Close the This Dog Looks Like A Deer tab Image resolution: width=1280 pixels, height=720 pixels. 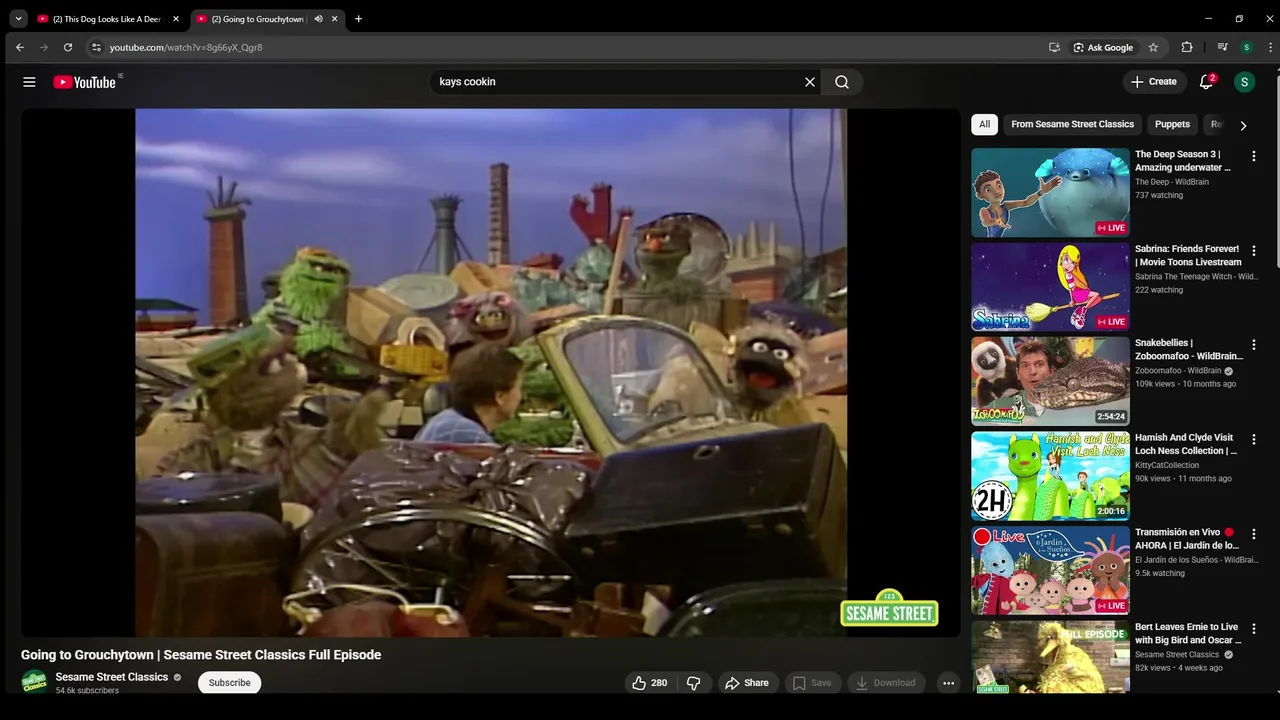[176, 19]
